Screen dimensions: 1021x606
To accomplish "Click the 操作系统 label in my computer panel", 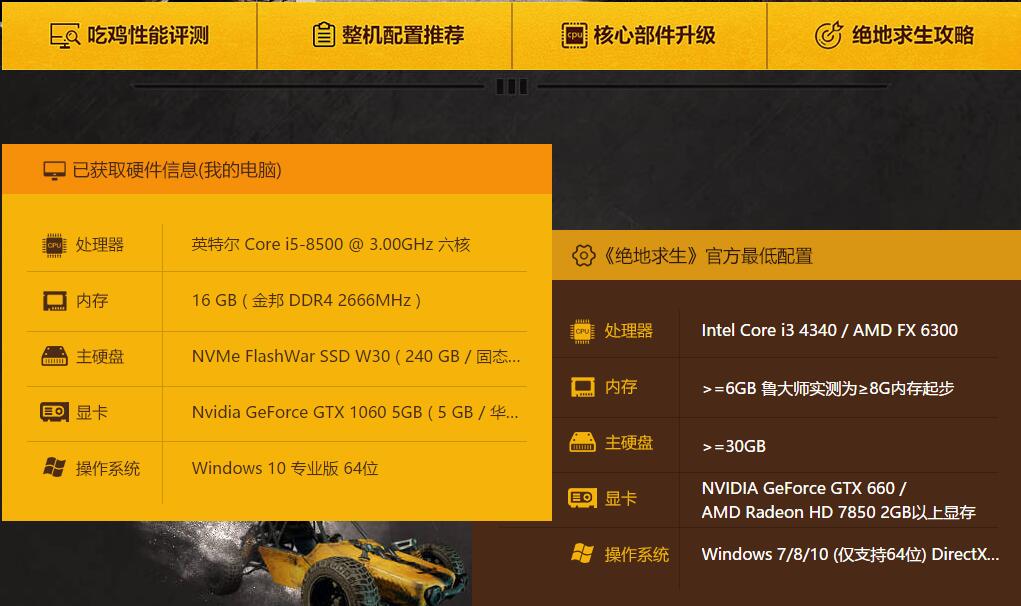I will 107,469.
